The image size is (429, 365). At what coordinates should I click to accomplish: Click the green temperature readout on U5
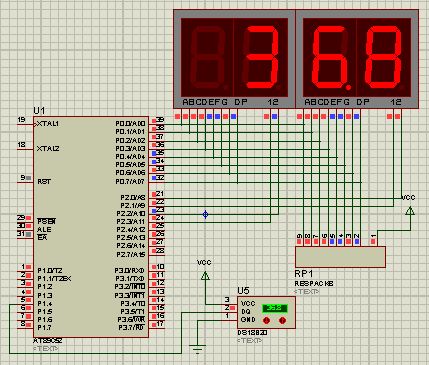tap(274, 308)
